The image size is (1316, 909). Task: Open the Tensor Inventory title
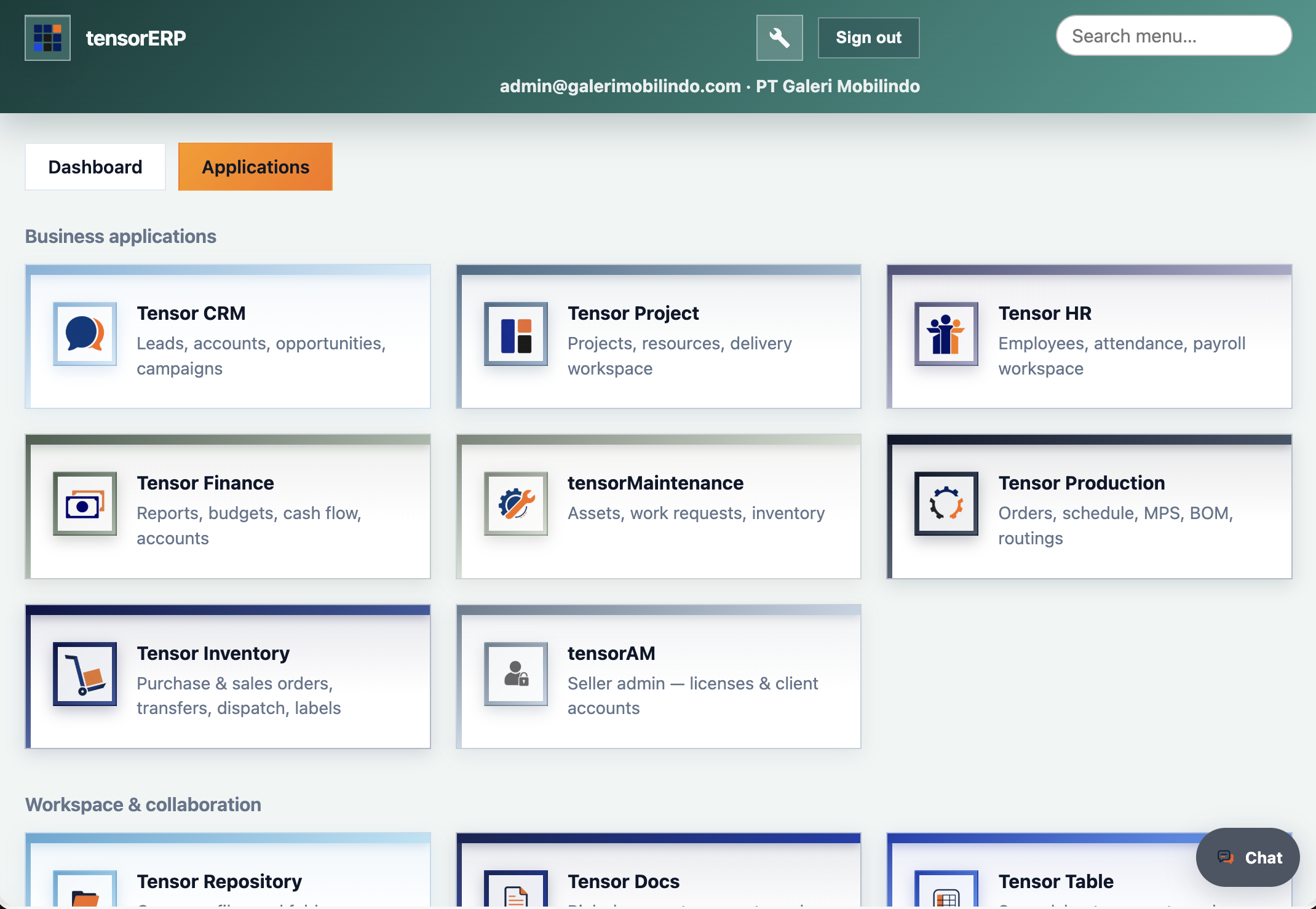(213, 653)
